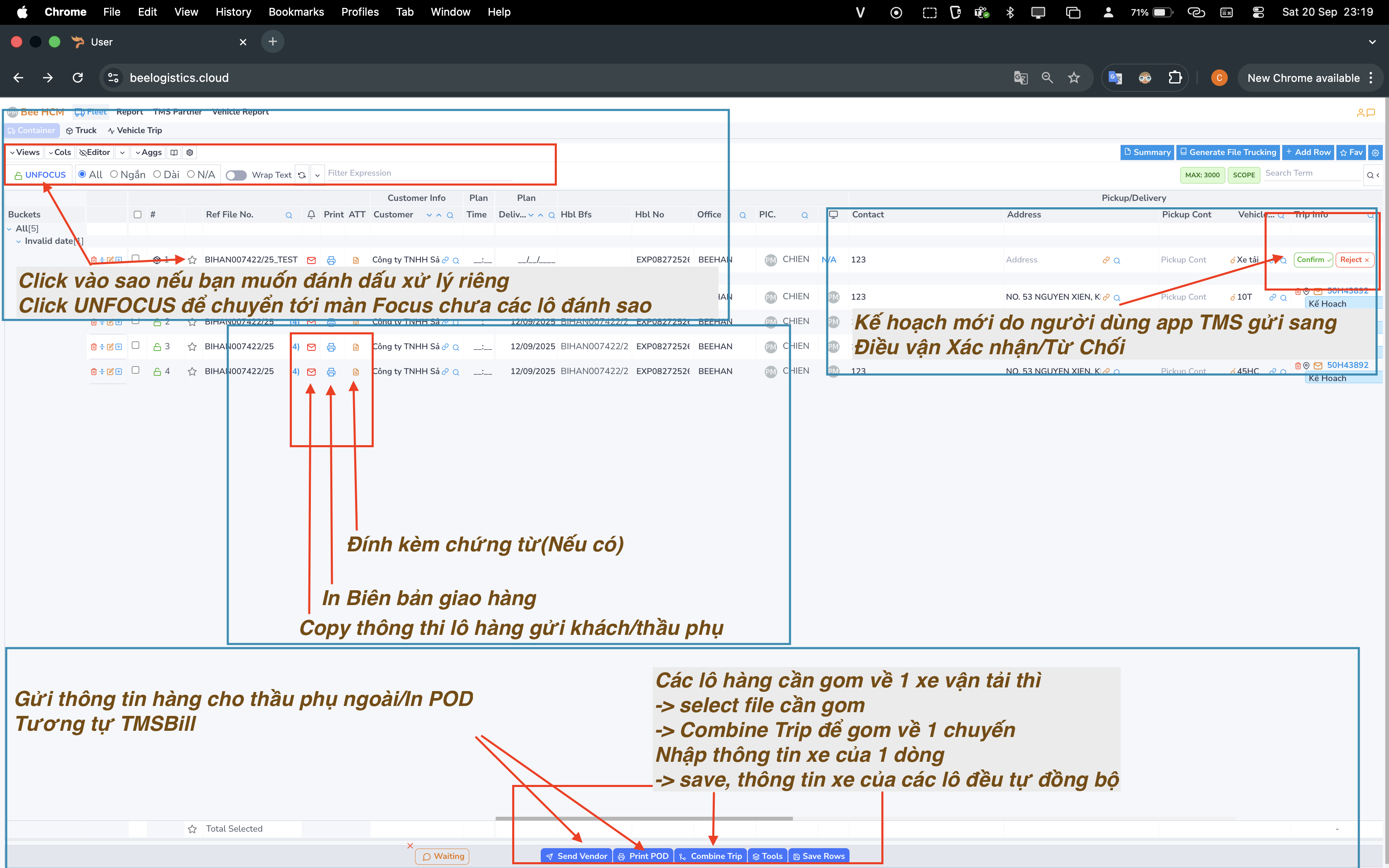This screenshot has height=868, width=1389.
Task: Toggle the Wrap Text switch
Action: tap(236, 175)
